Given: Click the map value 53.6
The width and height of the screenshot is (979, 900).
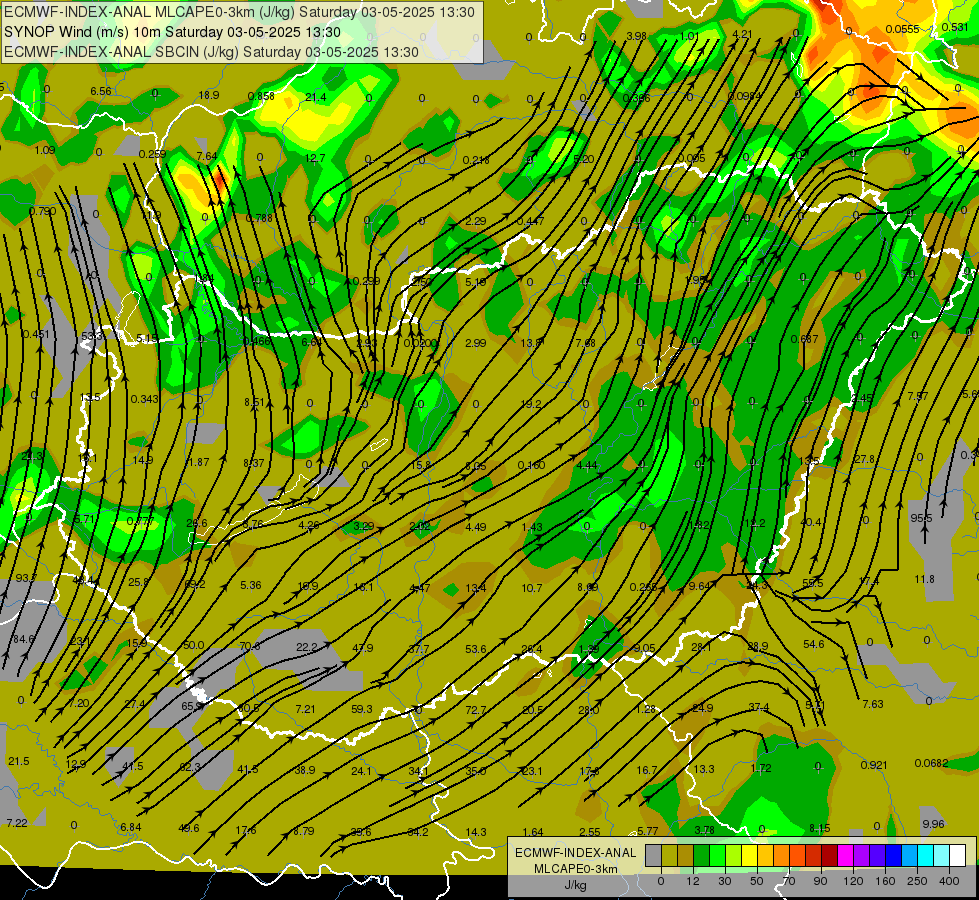Looking at the screenshot, I should coord(476,650).
